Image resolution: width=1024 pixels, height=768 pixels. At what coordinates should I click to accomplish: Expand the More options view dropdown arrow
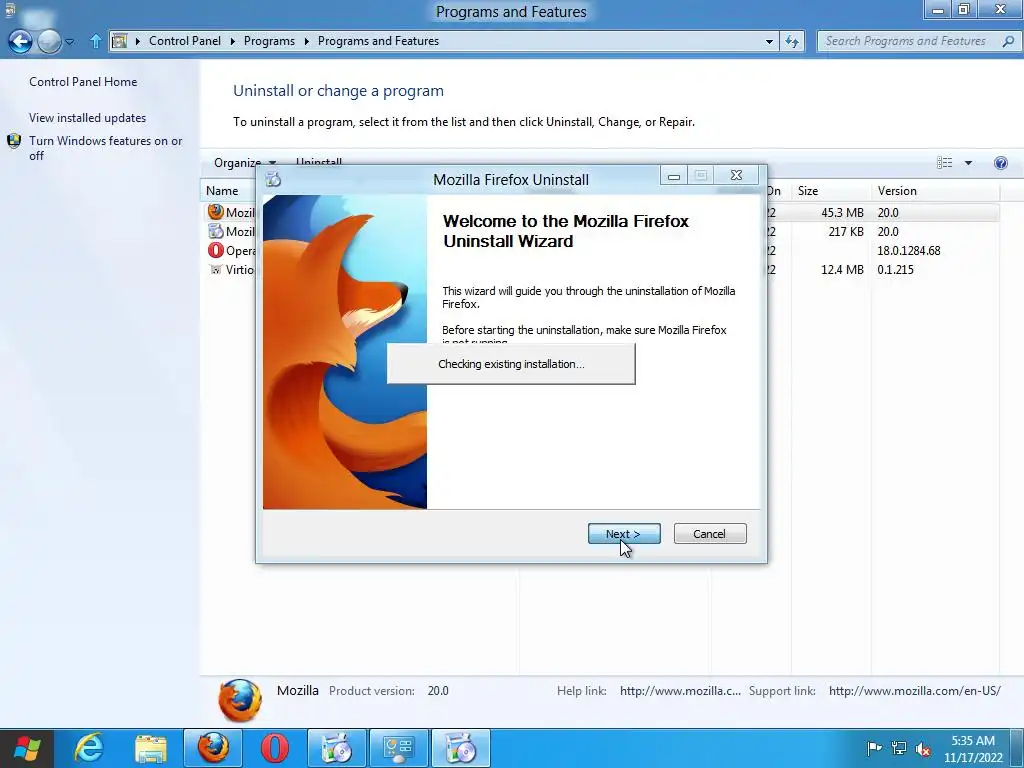click(x=968, y=163)
